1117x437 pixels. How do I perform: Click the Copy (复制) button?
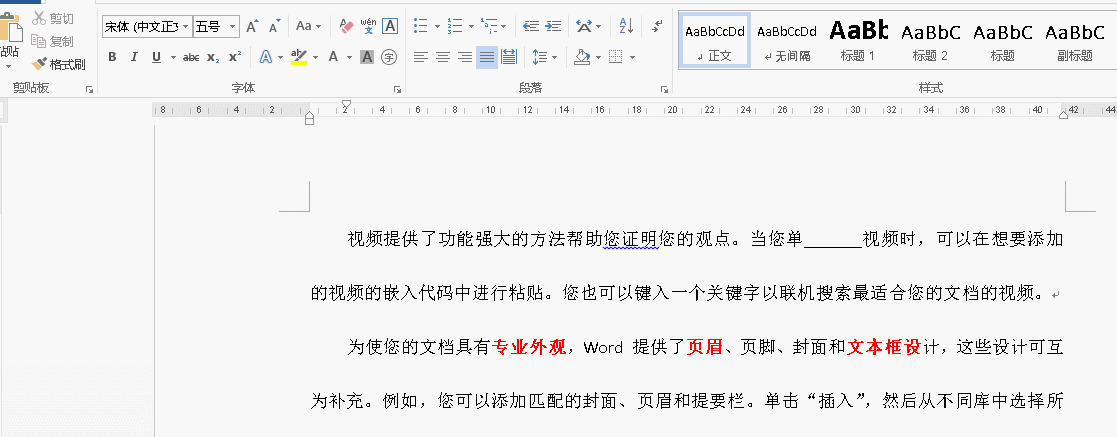tap(53, 41)
